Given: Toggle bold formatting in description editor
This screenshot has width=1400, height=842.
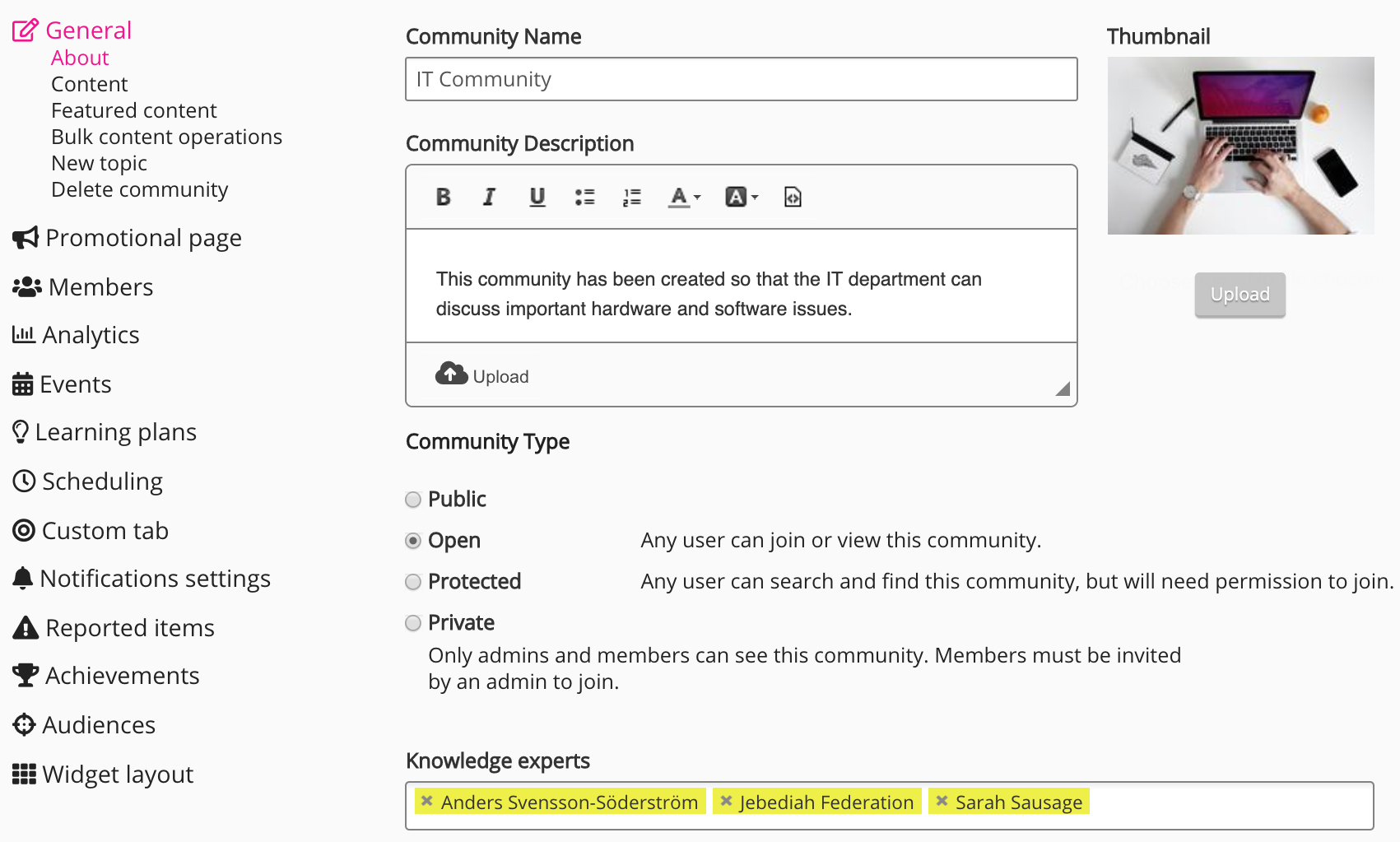Looking at the screenshot, I should click(443, 197).
